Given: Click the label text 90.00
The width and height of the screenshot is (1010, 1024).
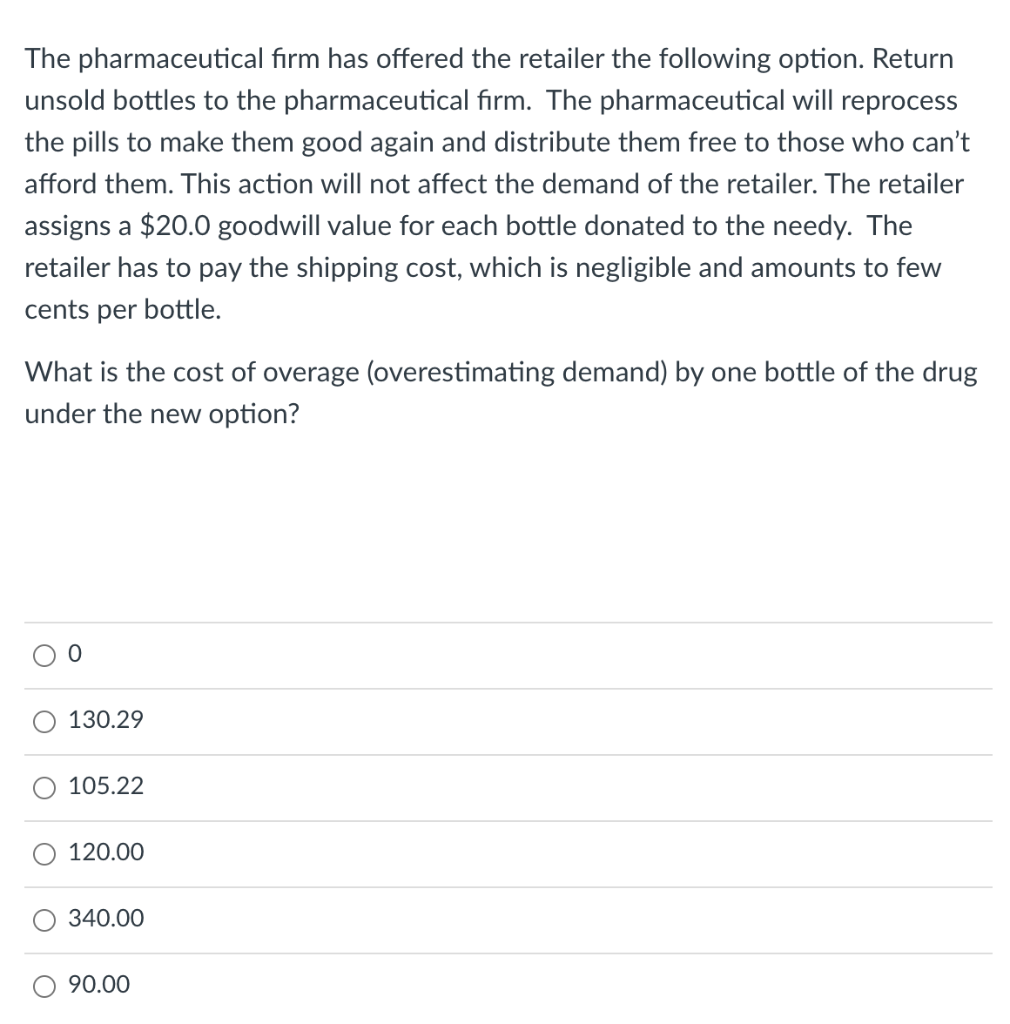Looking at the screenshot, I should point(98,984).
